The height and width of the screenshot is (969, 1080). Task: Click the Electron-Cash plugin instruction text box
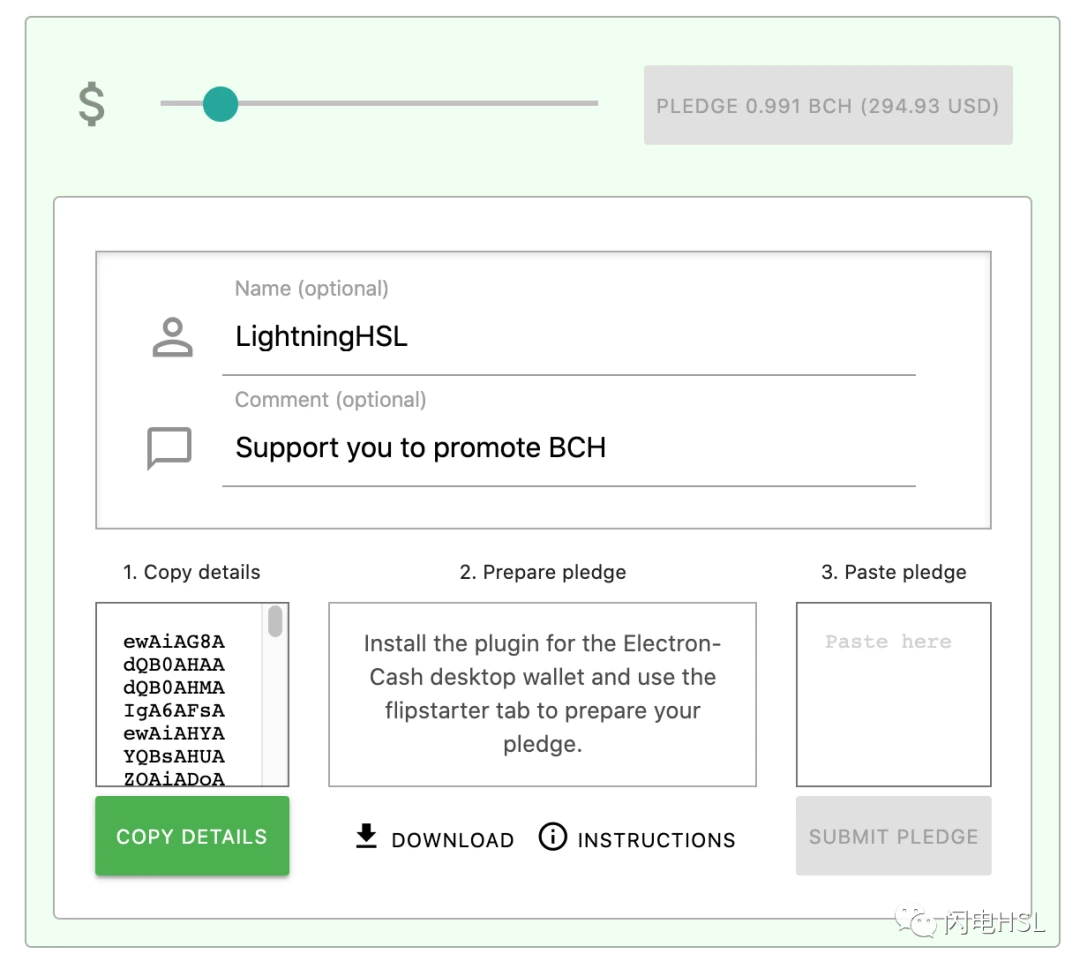coord(543,694)
